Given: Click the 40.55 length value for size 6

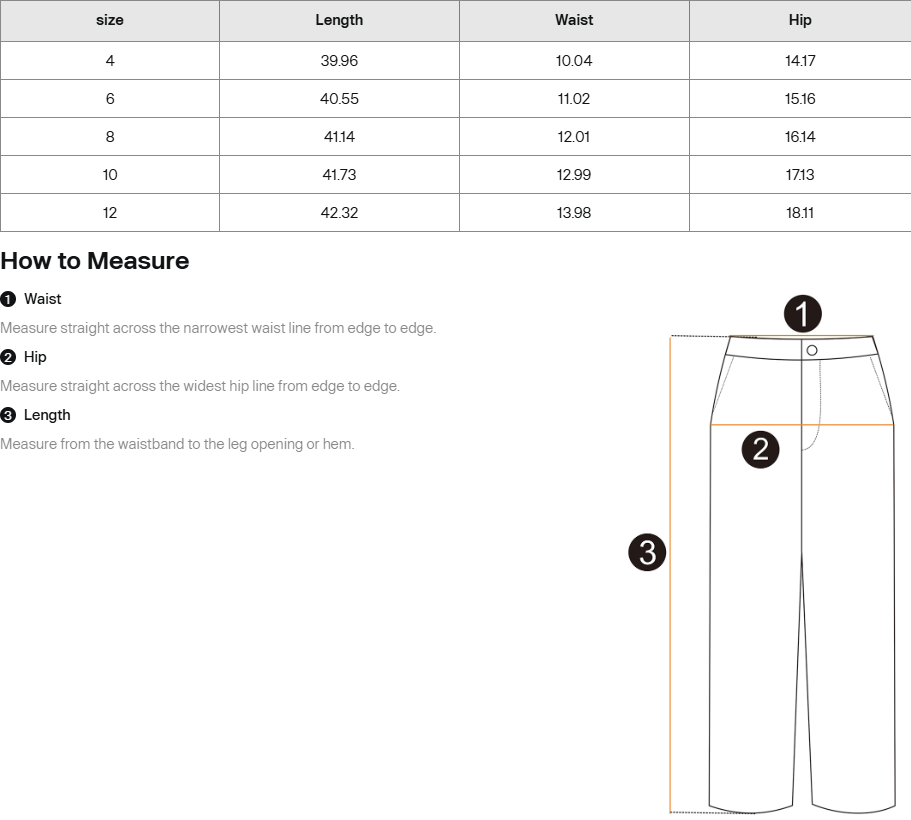Looking at the screenshot, I should click(339, 99).
